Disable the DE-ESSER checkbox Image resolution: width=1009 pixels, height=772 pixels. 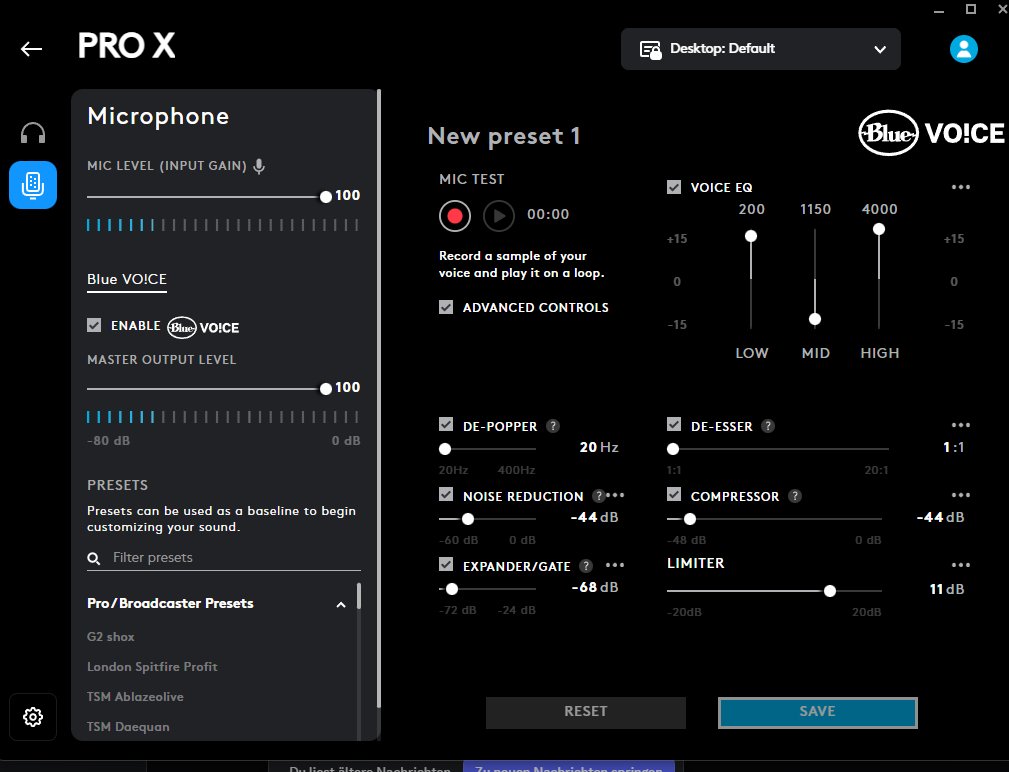[x=674, y=424]
